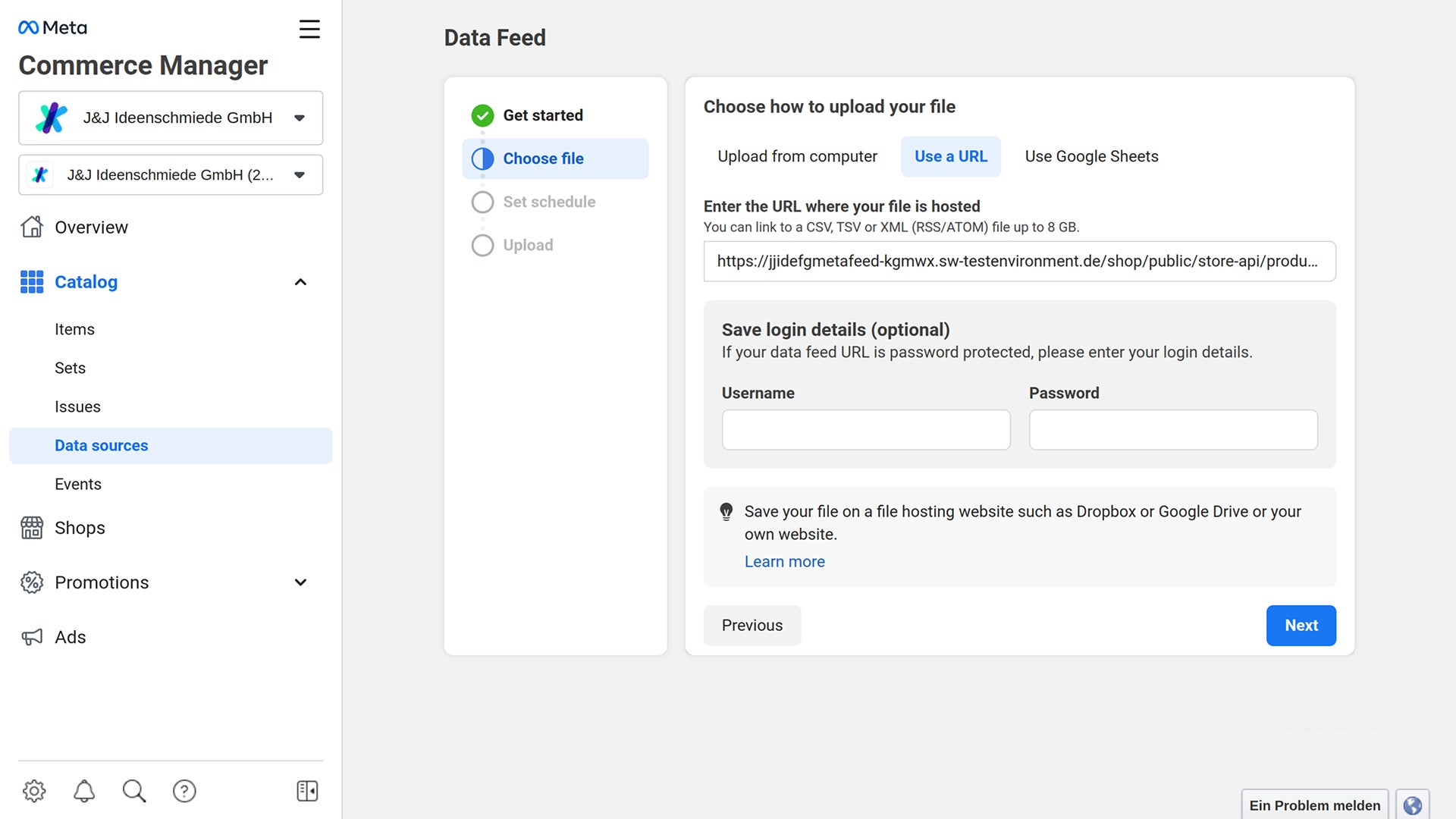Screen dimensions: 1456x819
Task: Focus the Username input field
Action: click(x=865, y=430)
